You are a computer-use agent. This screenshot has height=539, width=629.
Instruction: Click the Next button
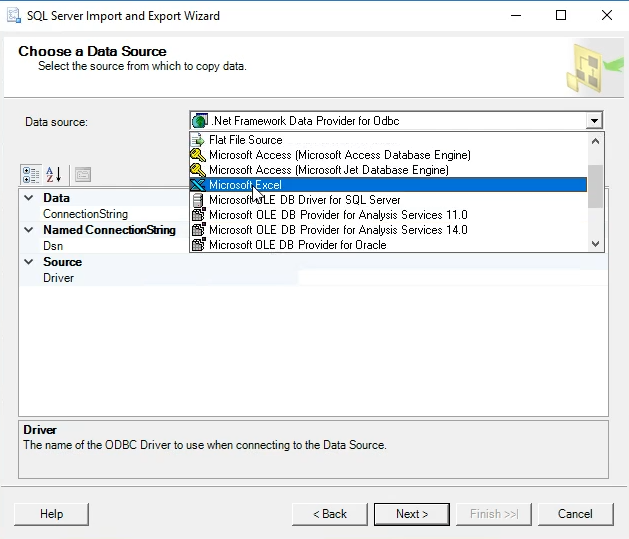412,514
